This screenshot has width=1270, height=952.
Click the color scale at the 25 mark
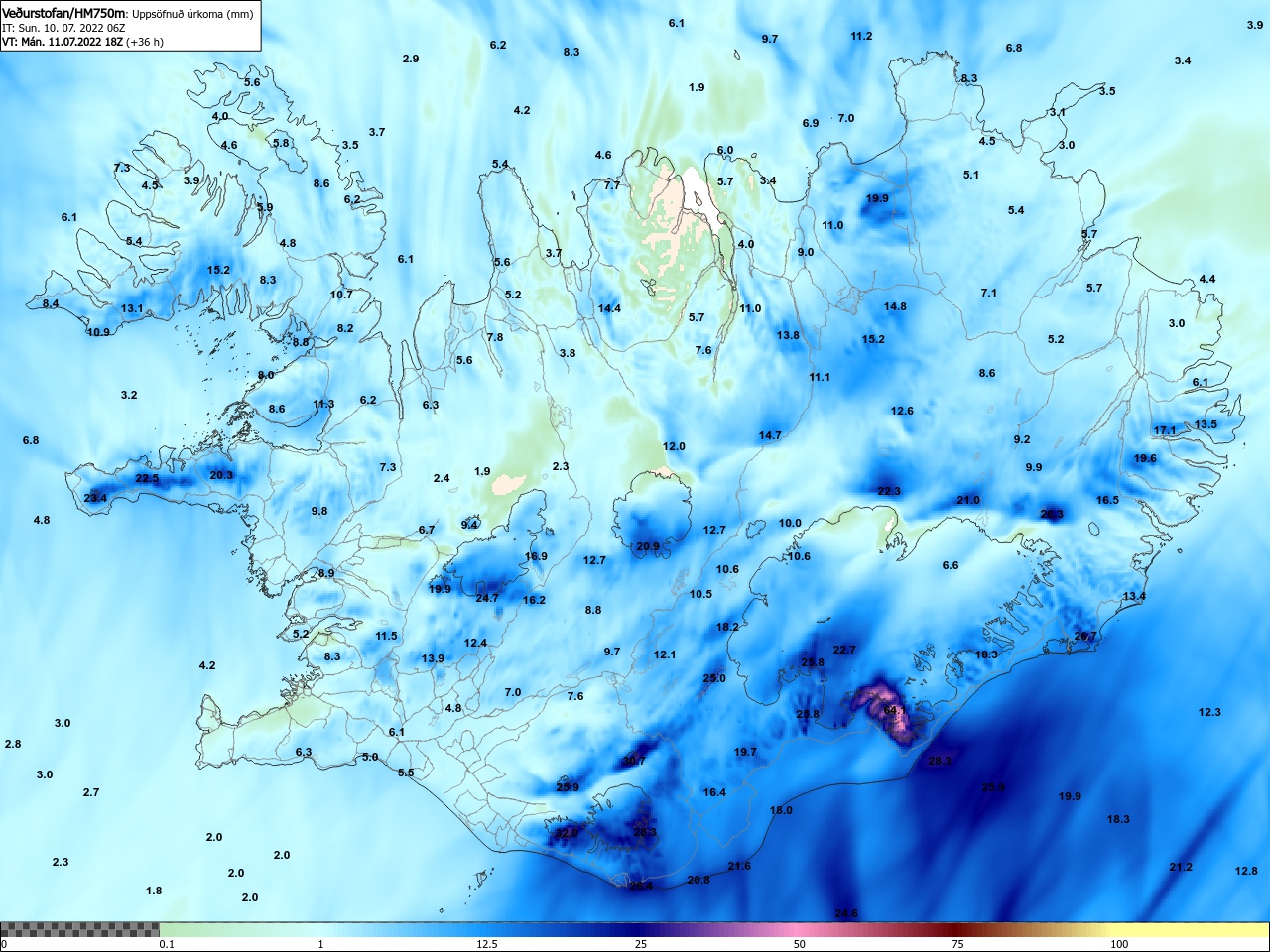[641, 929]
